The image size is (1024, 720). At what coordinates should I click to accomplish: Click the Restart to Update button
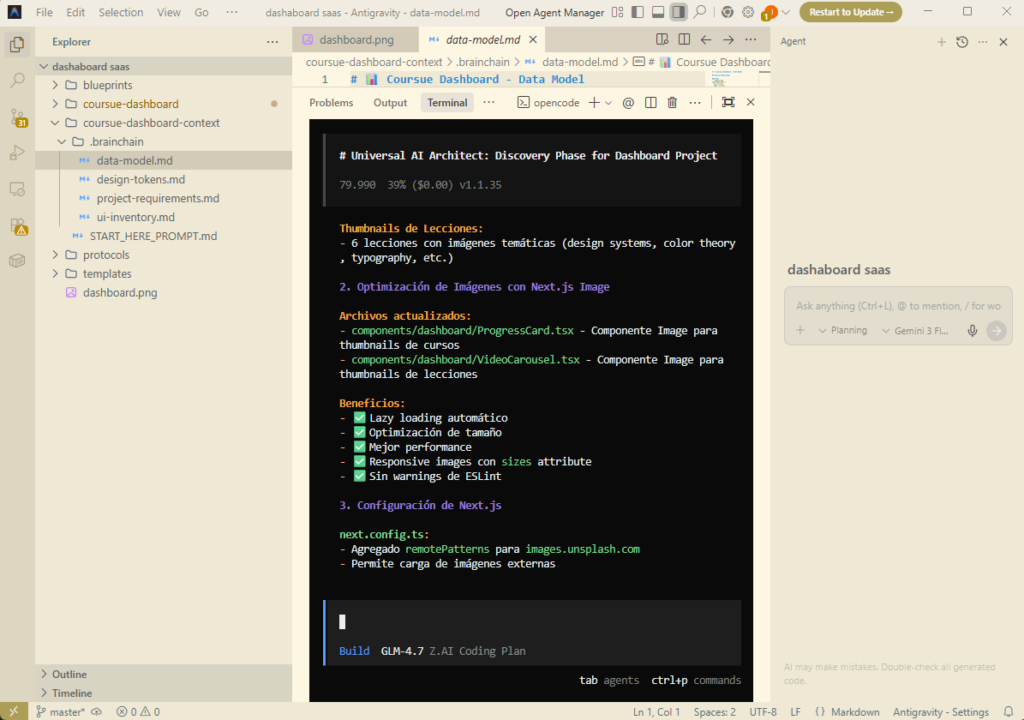point(850,12)
